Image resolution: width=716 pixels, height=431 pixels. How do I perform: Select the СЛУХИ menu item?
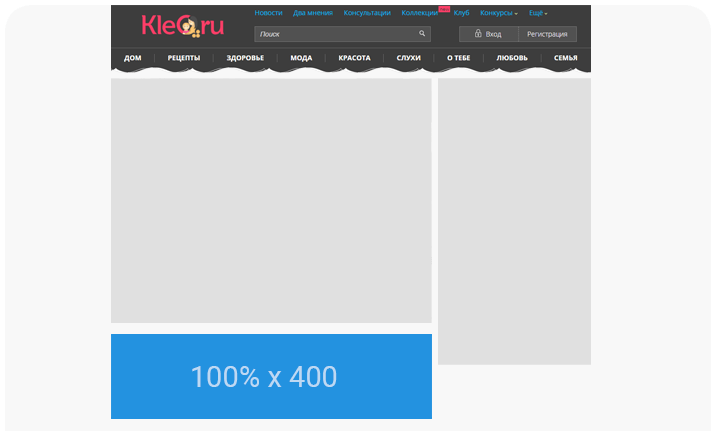pos(408,58)
